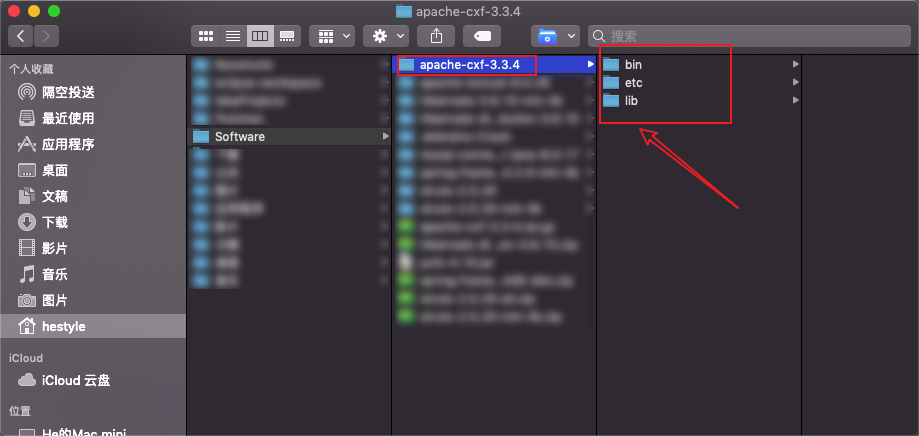Switch to column view
Image resolution: width=919 pixels, height=436 pixels.
(x=260, y=36)
